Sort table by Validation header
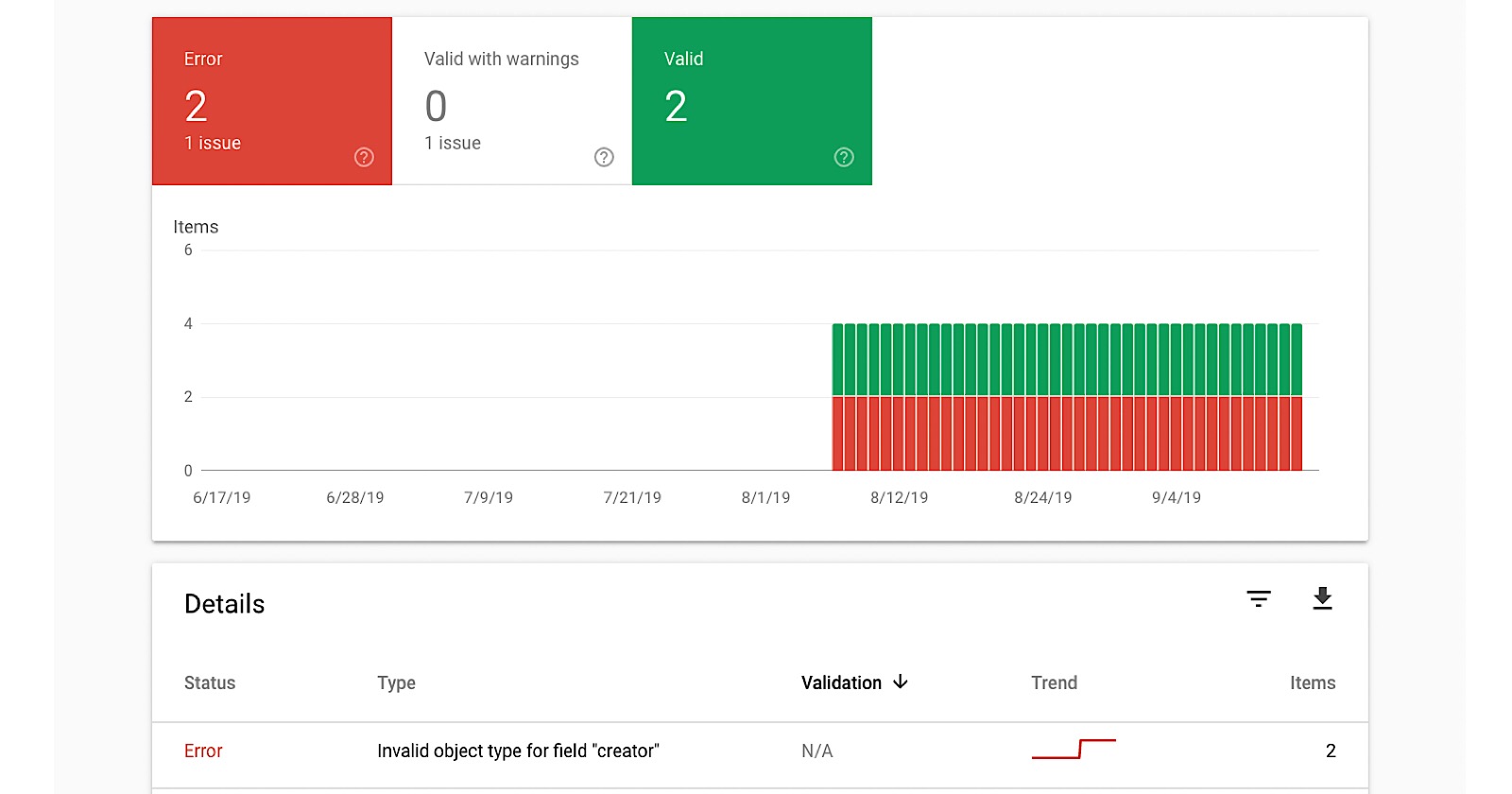The width and height of the screenshot is (1512, 794). pos(841,682)
